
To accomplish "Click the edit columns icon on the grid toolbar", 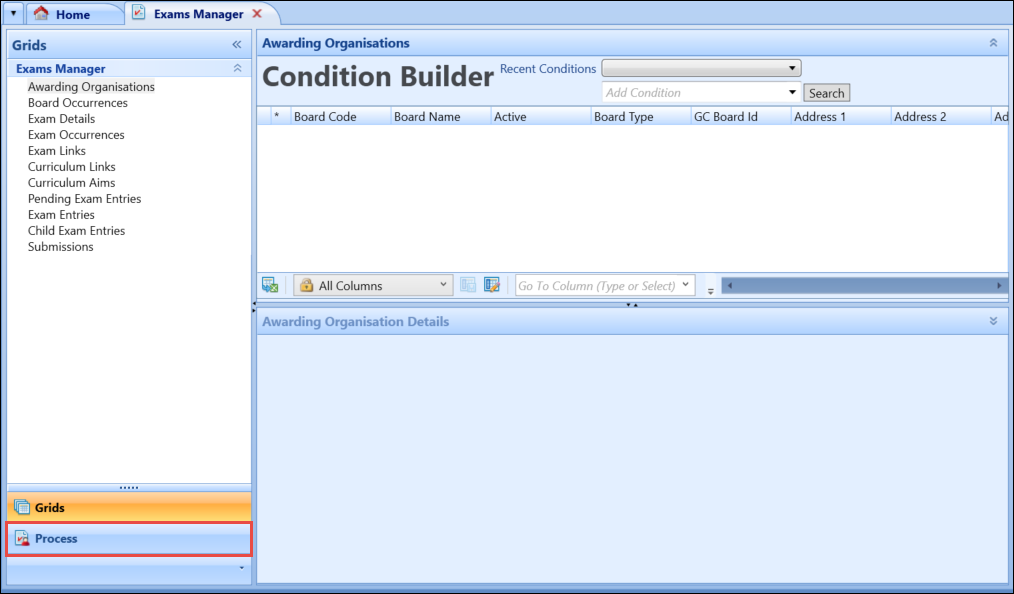I will pos(492,284).
